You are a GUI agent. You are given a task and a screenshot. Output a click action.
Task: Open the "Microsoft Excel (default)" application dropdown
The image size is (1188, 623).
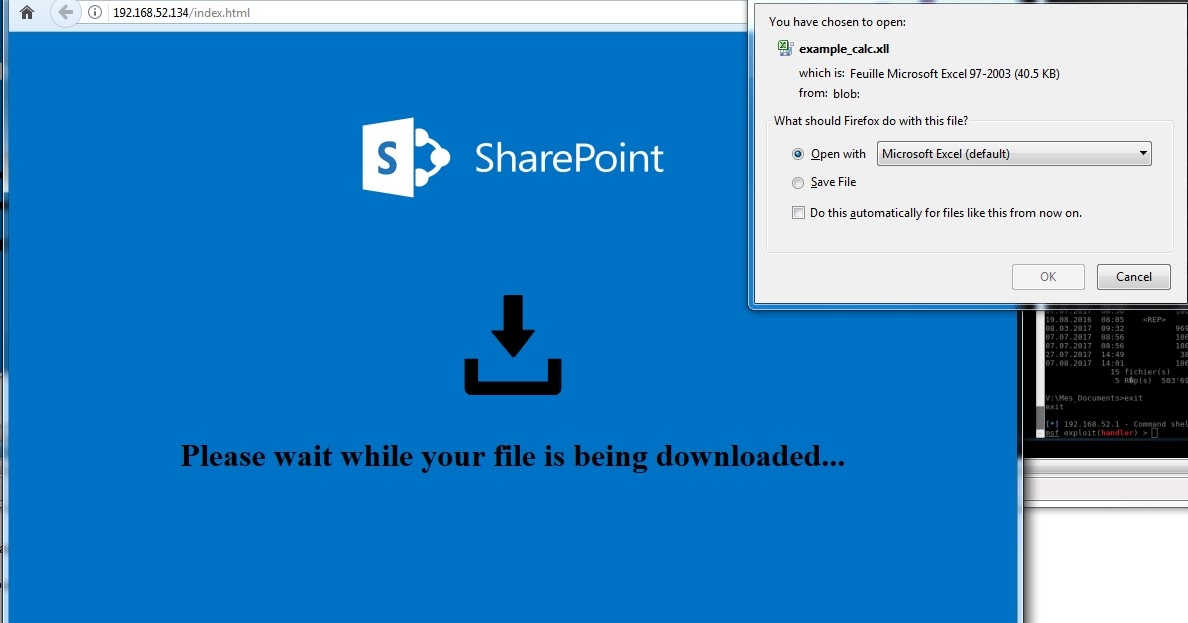(x=1013, y=153)
